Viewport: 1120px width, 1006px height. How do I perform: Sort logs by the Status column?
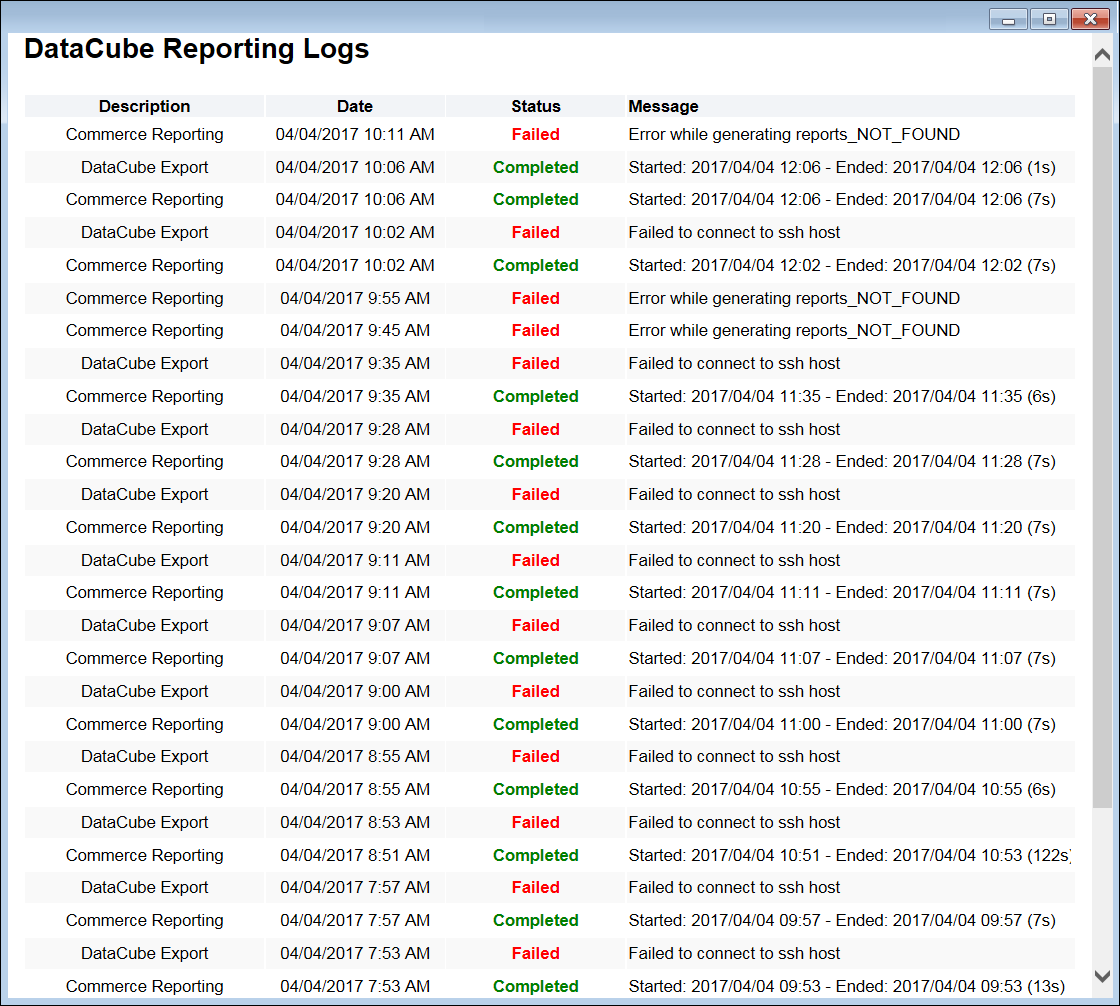point(535,106)
